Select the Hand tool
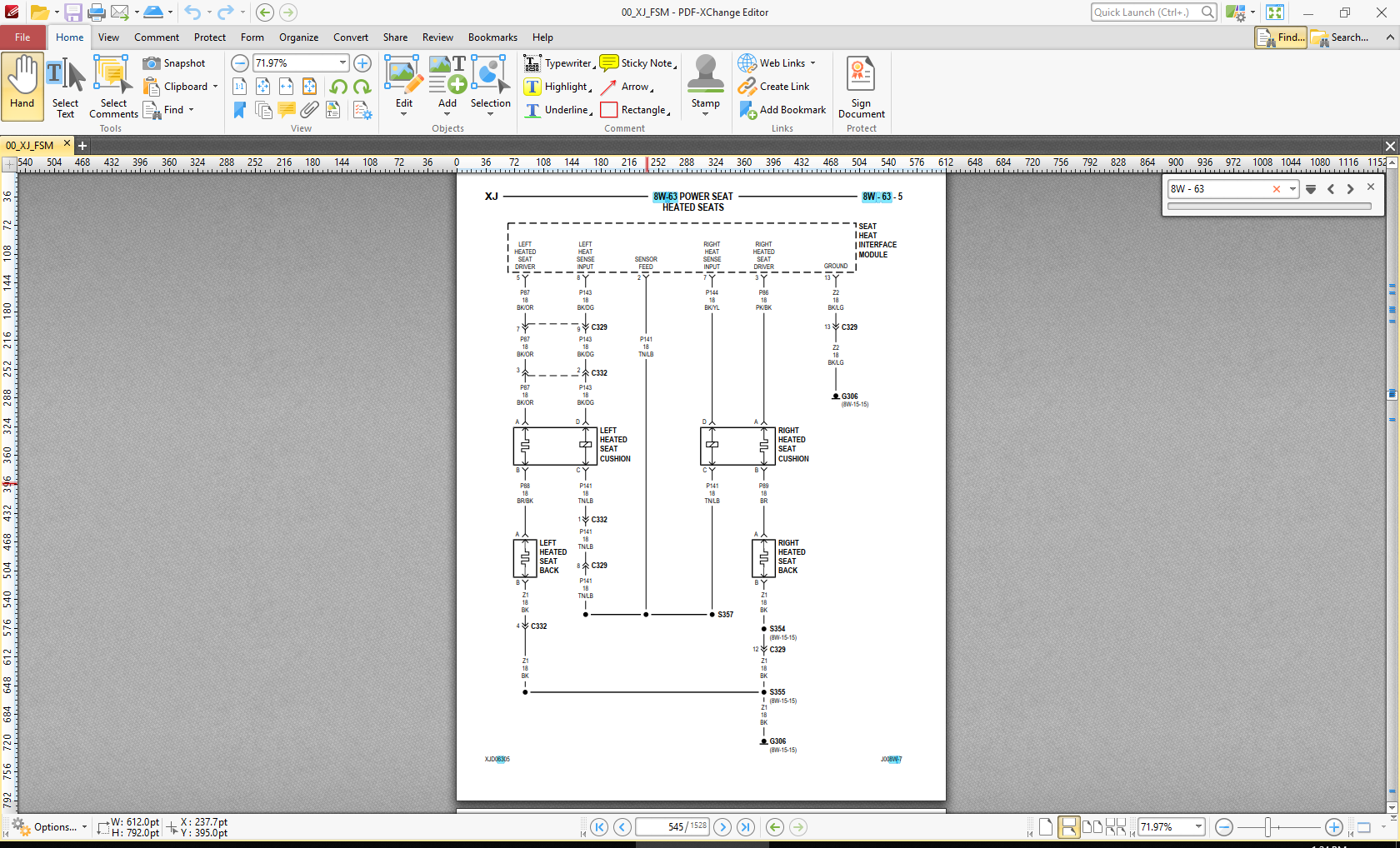Image resolution: width=1400 pixels, height=848 pixels. [x=22, y=83]
